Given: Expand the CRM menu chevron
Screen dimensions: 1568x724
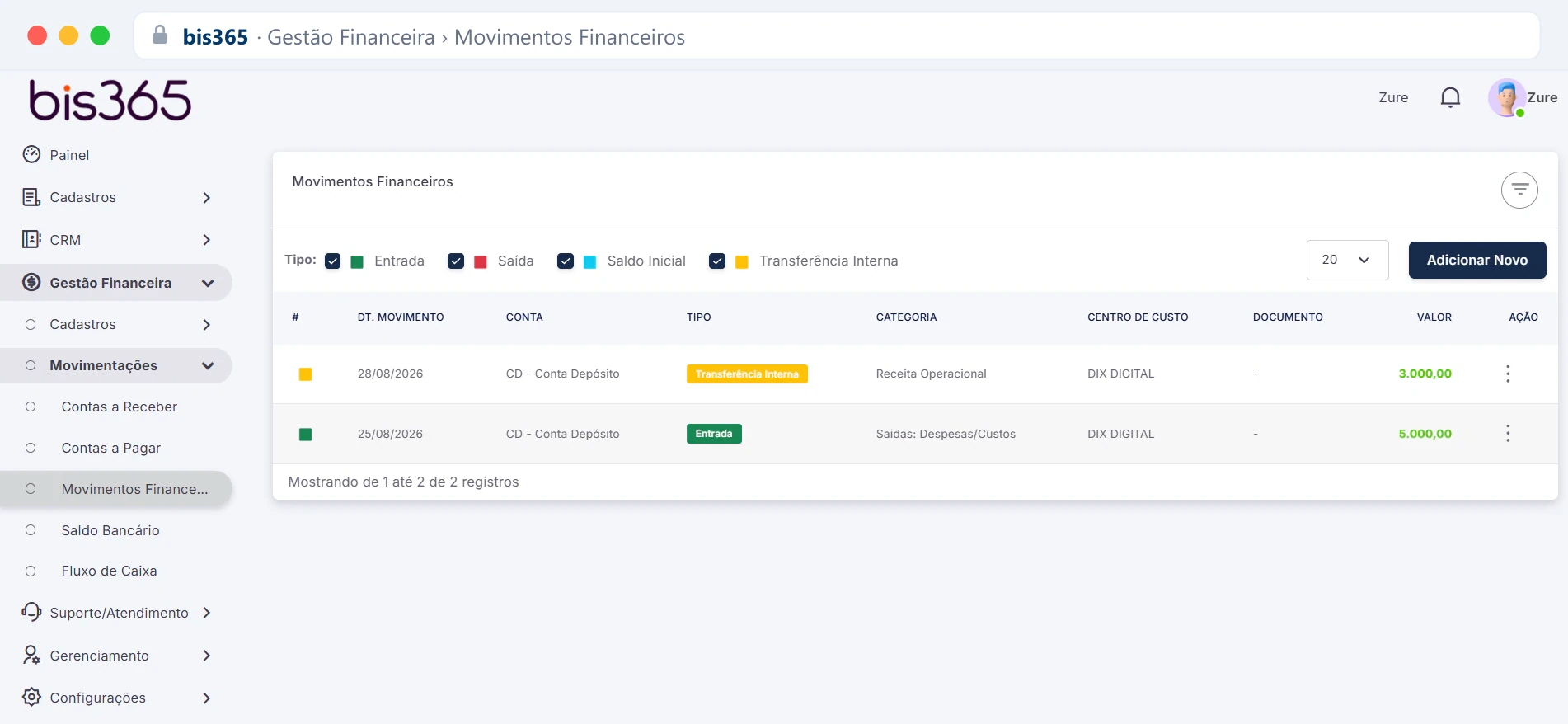Looking at the screenshot, I should pyautogui.click(x=207, y=240).
